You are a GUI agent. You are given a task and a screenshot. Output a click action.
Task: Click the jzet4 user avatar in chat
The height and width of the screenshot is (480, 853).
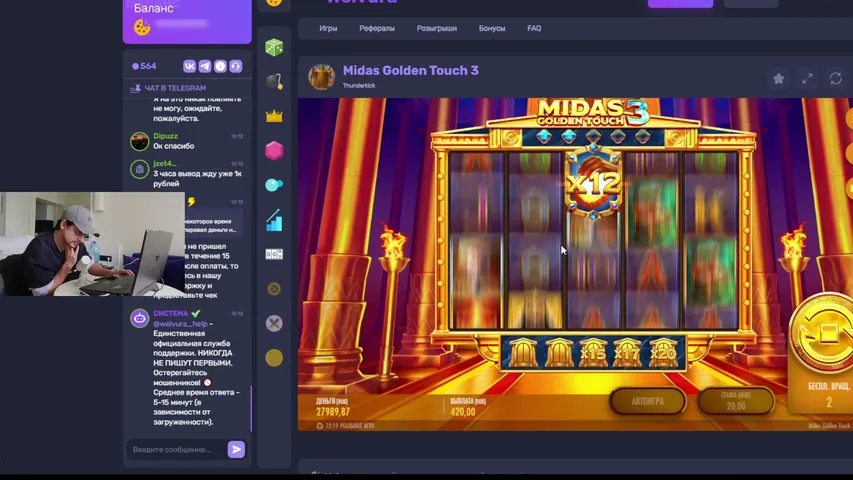[x=140, y=169]
